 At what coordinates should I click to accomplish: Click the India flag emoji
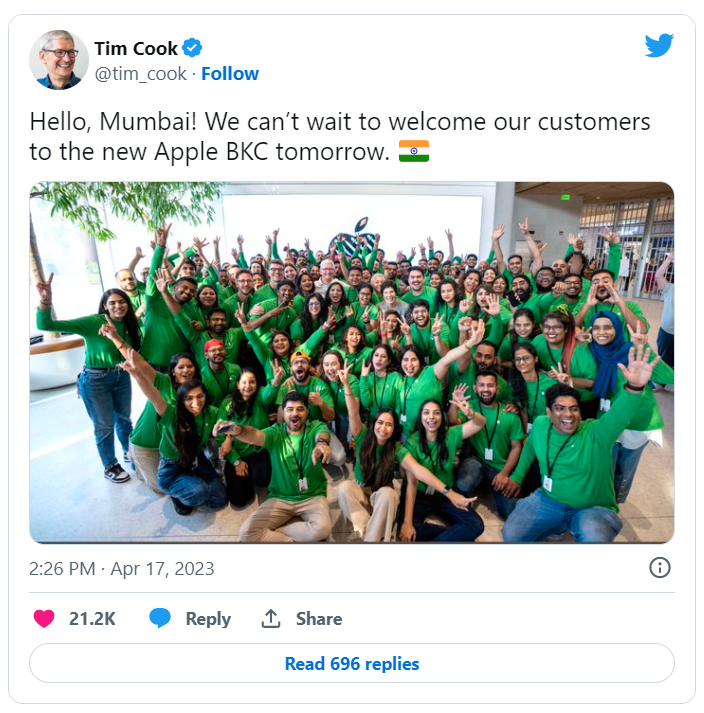[414, 151]
